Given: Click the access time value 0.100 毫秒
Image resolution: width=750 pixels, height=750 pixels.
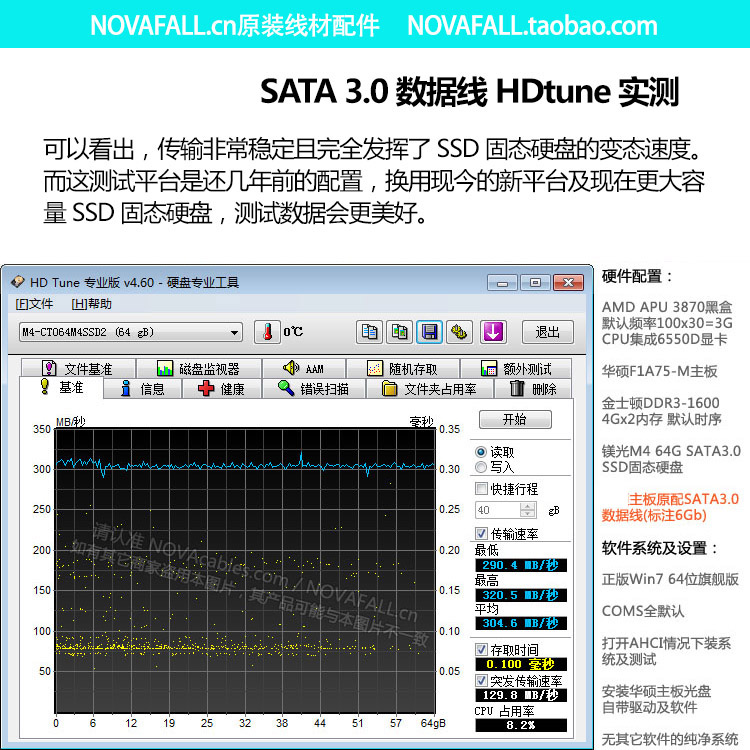Looking at the screenshot, I should coord(521,664).
